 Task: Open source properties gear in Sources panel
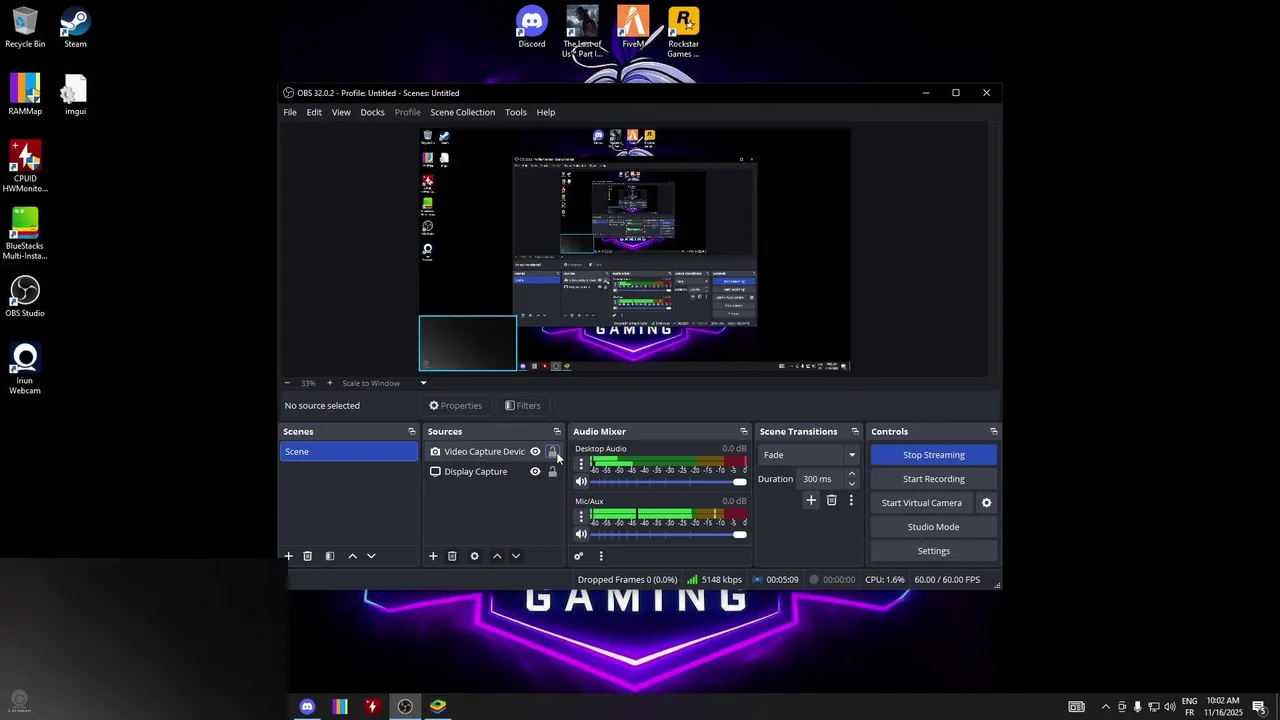point(474,556)
